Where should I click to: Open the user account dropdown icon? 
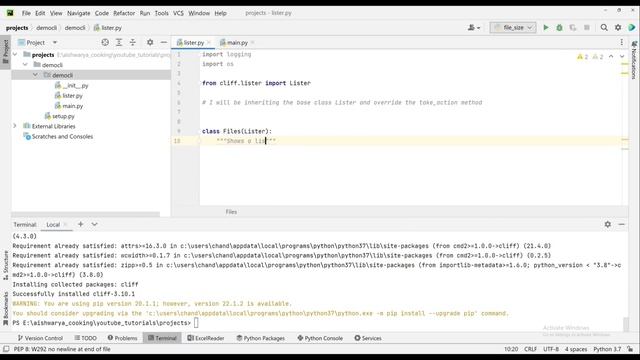coord(474,27)
